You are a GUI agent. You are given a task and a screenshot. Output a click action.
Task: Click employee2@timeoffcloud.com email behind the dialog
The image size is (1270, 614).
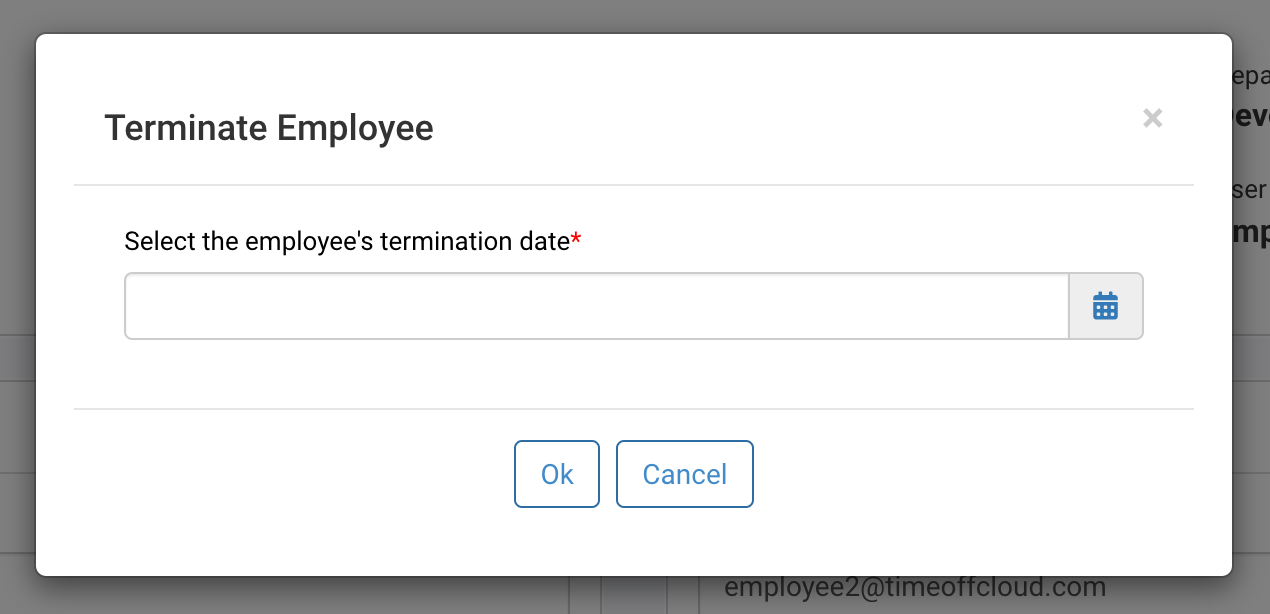[x=915, y=586]
